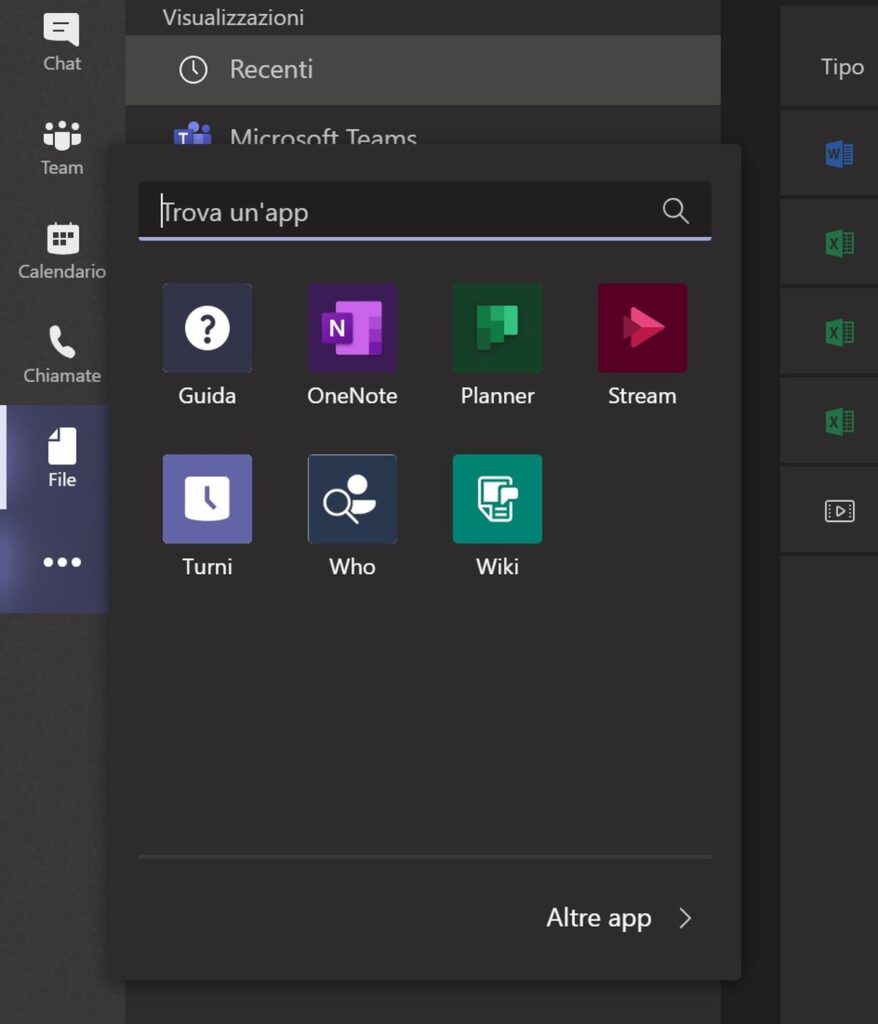Click the chevron next to Altre app
Image resolution: width=878 pixels, height=1024 pixels.
[685, 918]
